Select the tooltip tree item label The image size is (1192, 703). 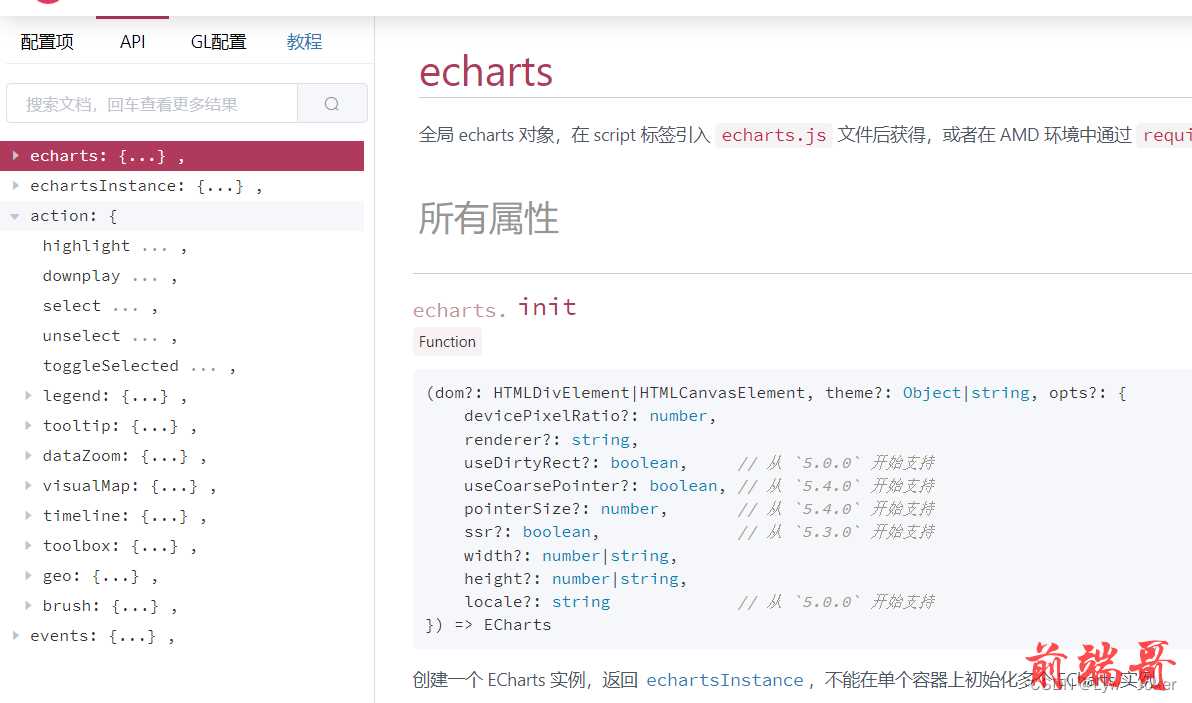click(x=119, y=426)
